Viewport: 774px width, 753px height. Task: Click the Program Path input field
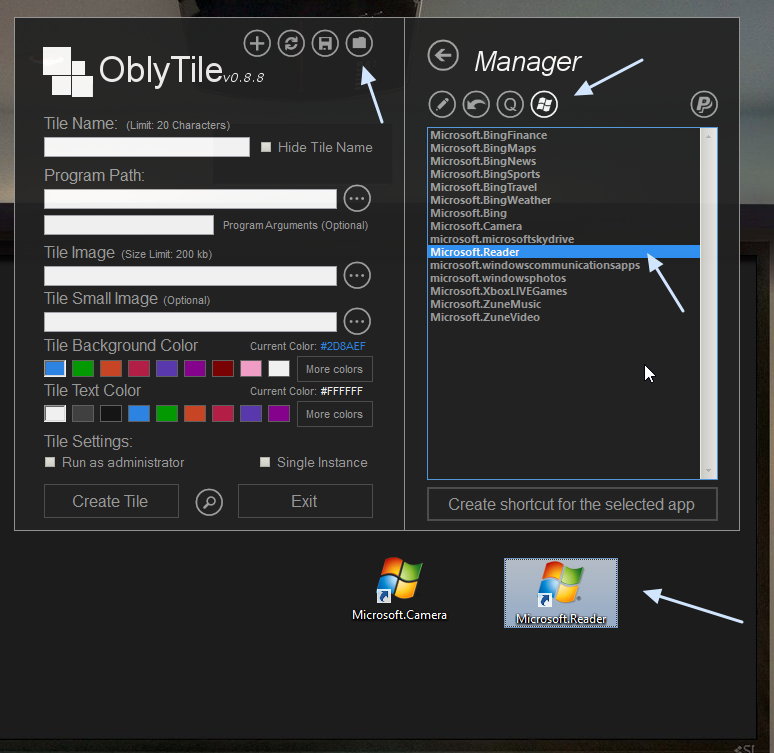tap(191, 199)
